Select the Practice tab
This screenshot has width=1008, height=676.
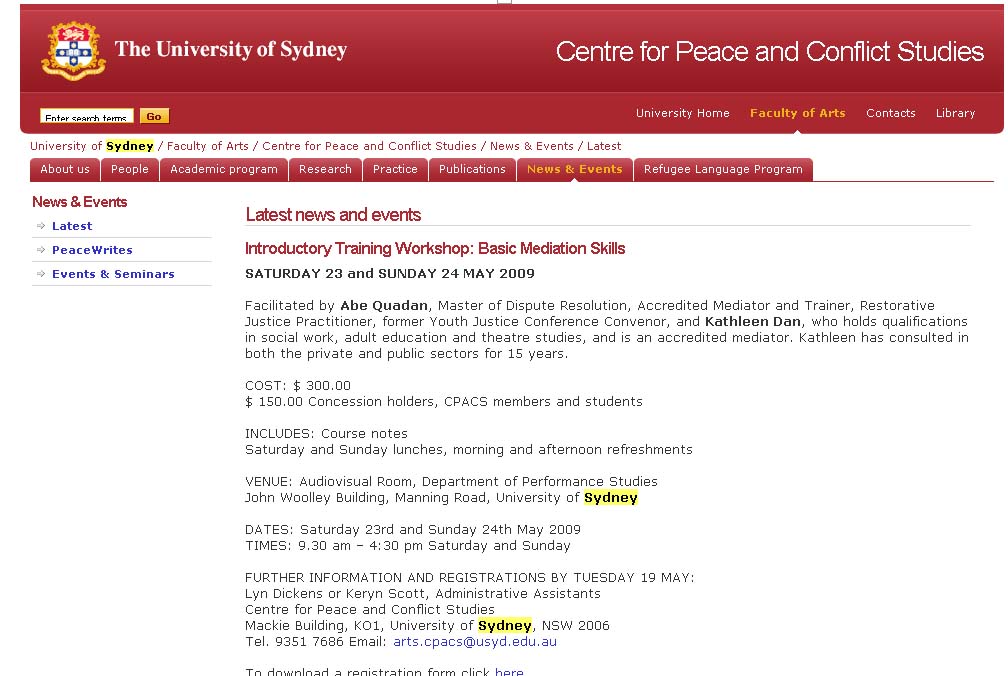click(395, 170)
